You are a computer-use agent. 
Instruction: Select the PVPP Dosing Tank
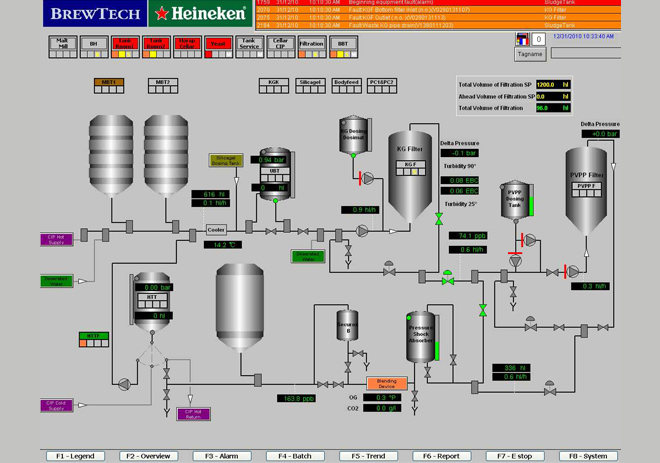[515, 200]
